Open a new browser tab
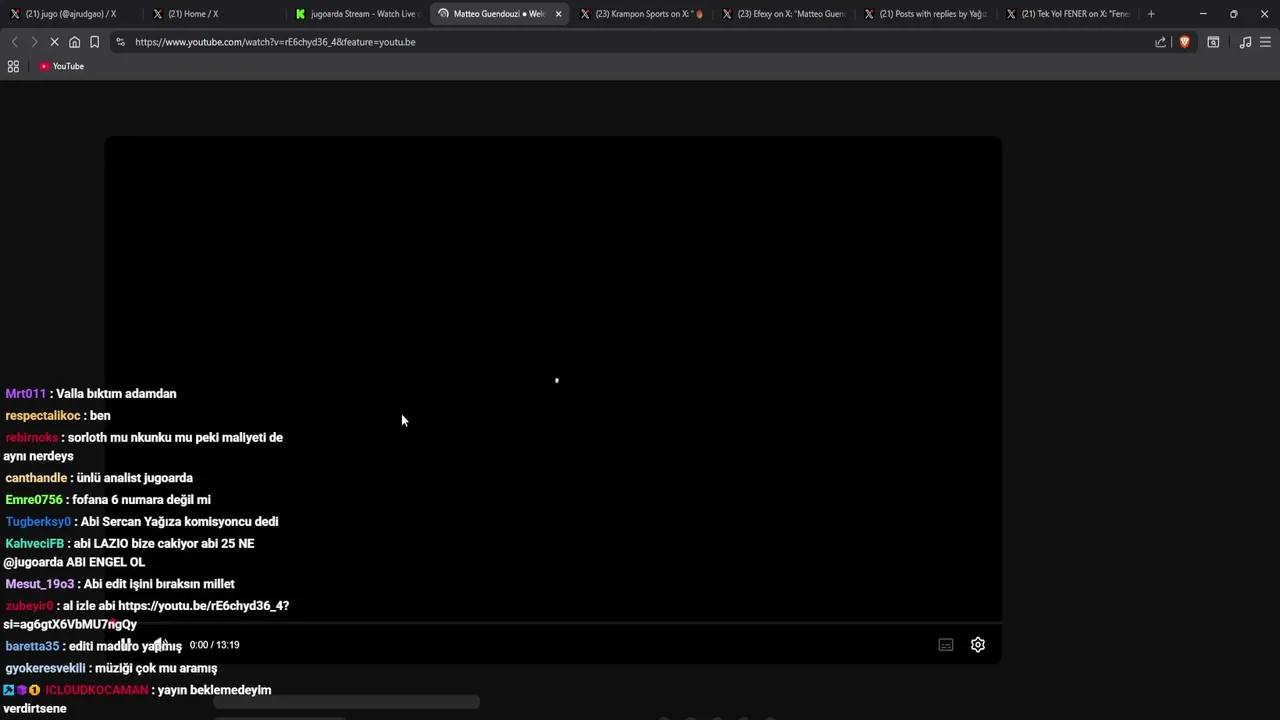This screenshot has height=720, width=1280. (x=1151, y=14)
